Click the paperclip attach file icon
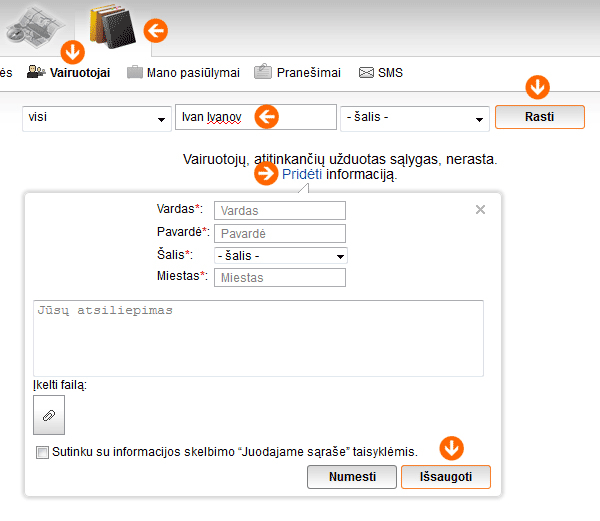The image size is (600, 521). [49, 415]
